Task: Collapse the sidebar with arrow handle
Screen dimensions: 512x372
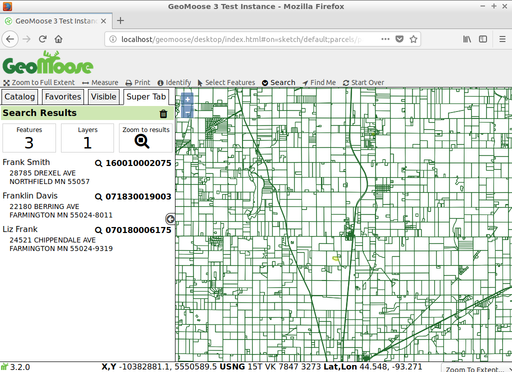Action: [170, 219]
